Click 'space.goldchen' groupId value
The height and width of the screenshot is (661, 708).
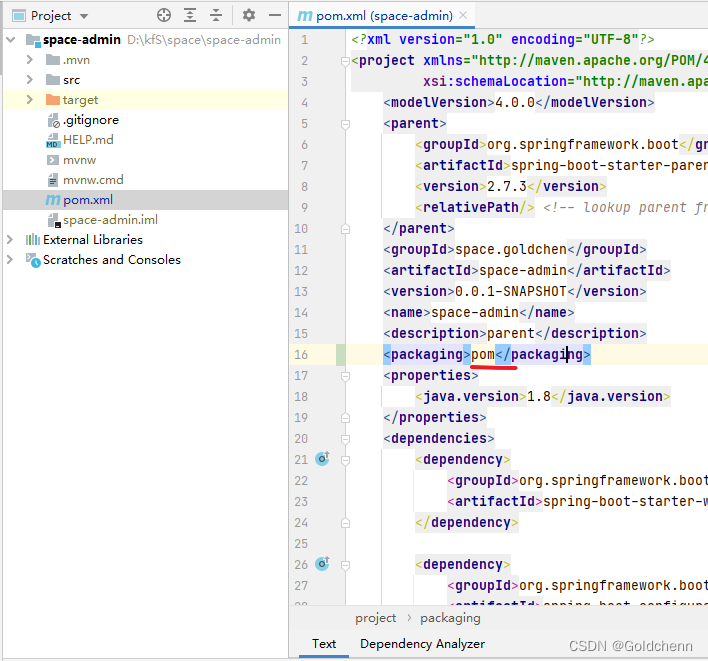pyautogui.click(x=511, y=250)
